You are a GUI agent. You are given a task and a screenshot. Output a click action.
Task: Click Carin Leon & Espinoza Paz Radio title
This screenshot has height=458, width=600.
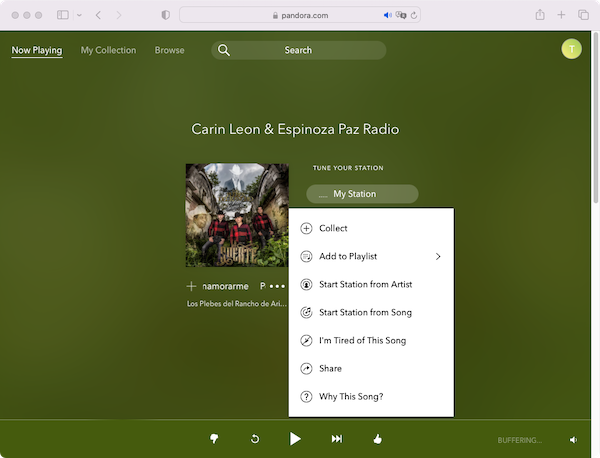coord(295,129)
